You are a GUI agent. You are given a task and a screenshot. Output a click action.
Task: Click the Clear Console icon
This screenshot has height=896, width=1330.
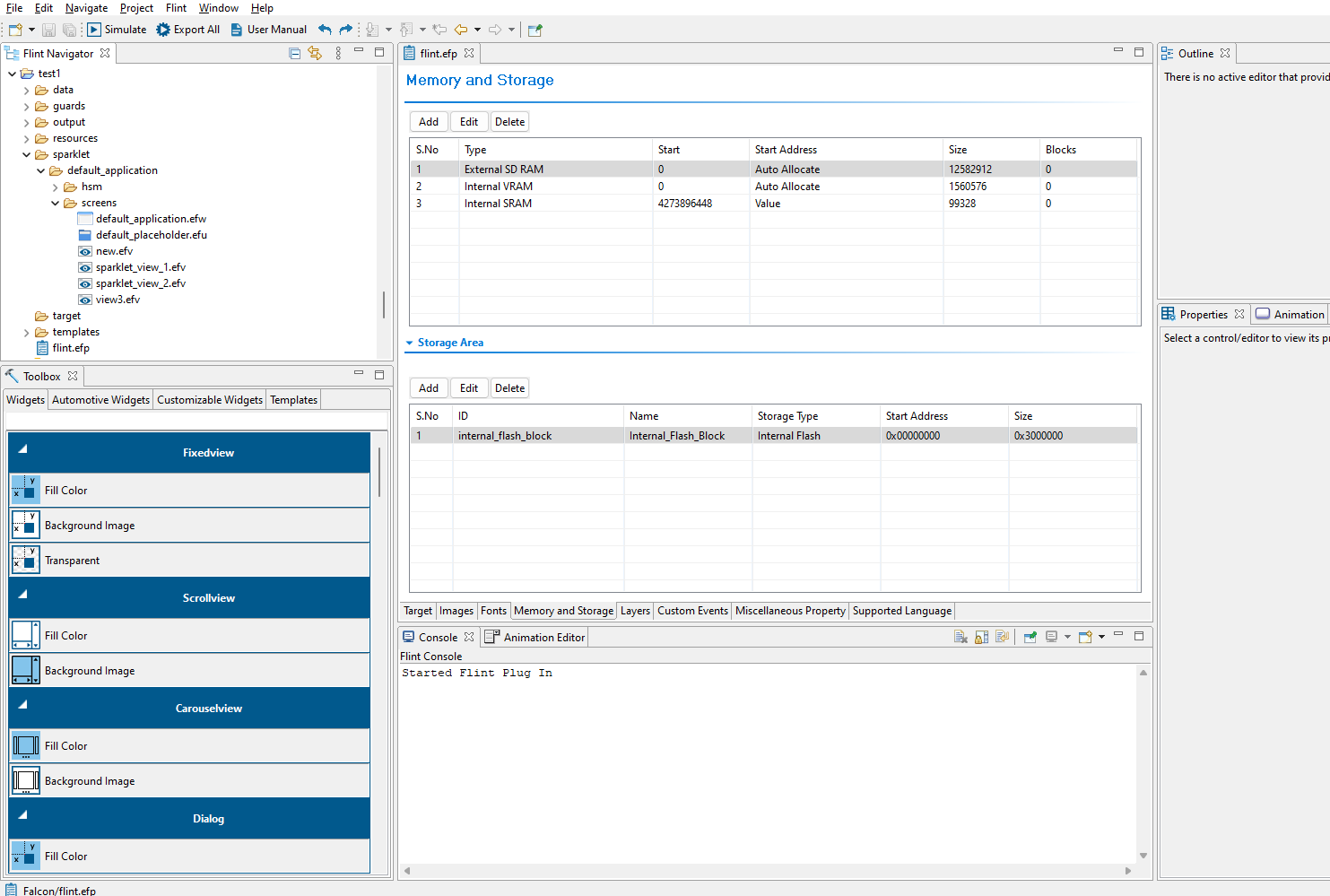[x=961, y=637]
